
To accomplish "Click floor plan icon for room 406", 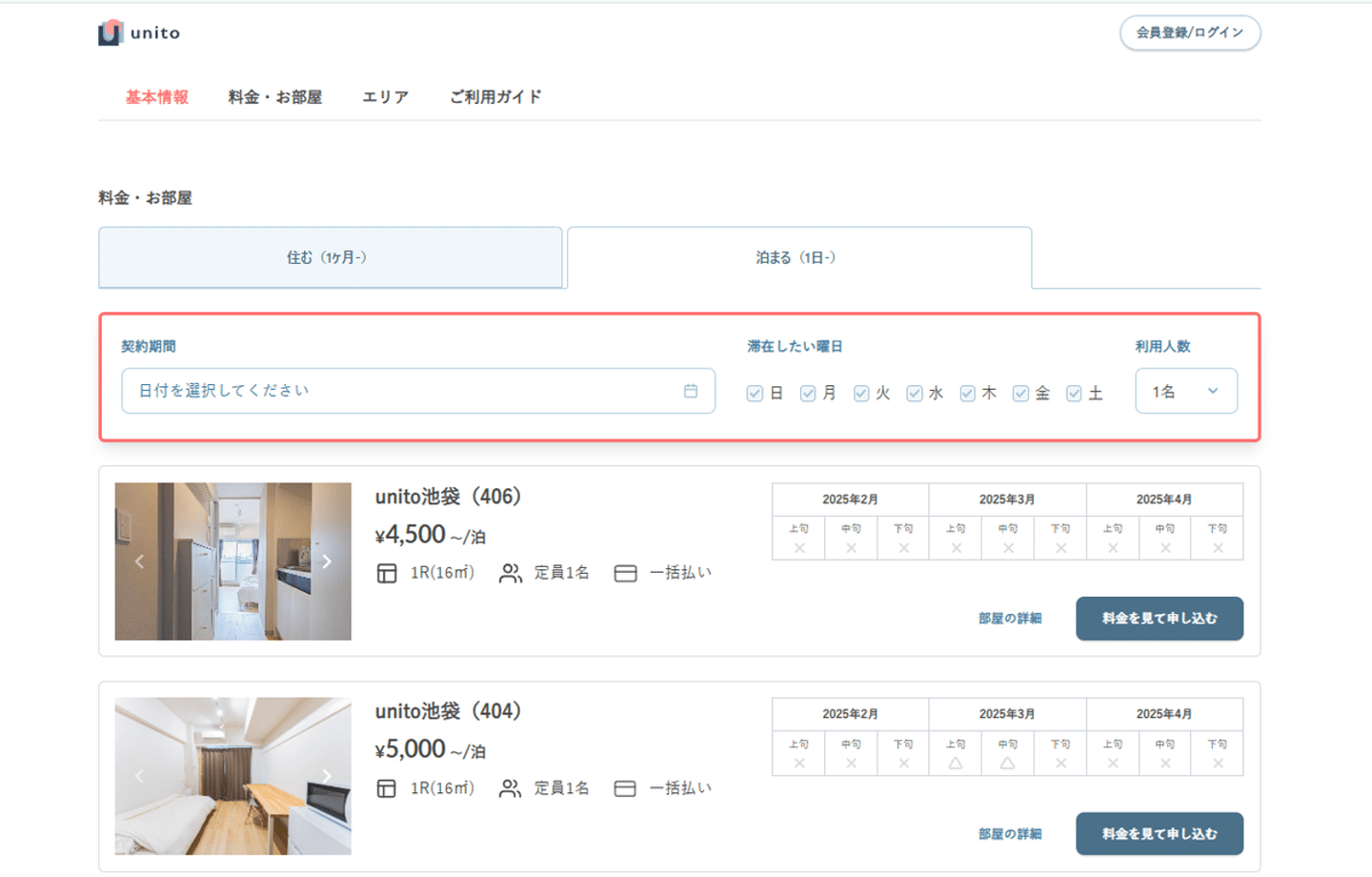I will (x=387, y=574).
